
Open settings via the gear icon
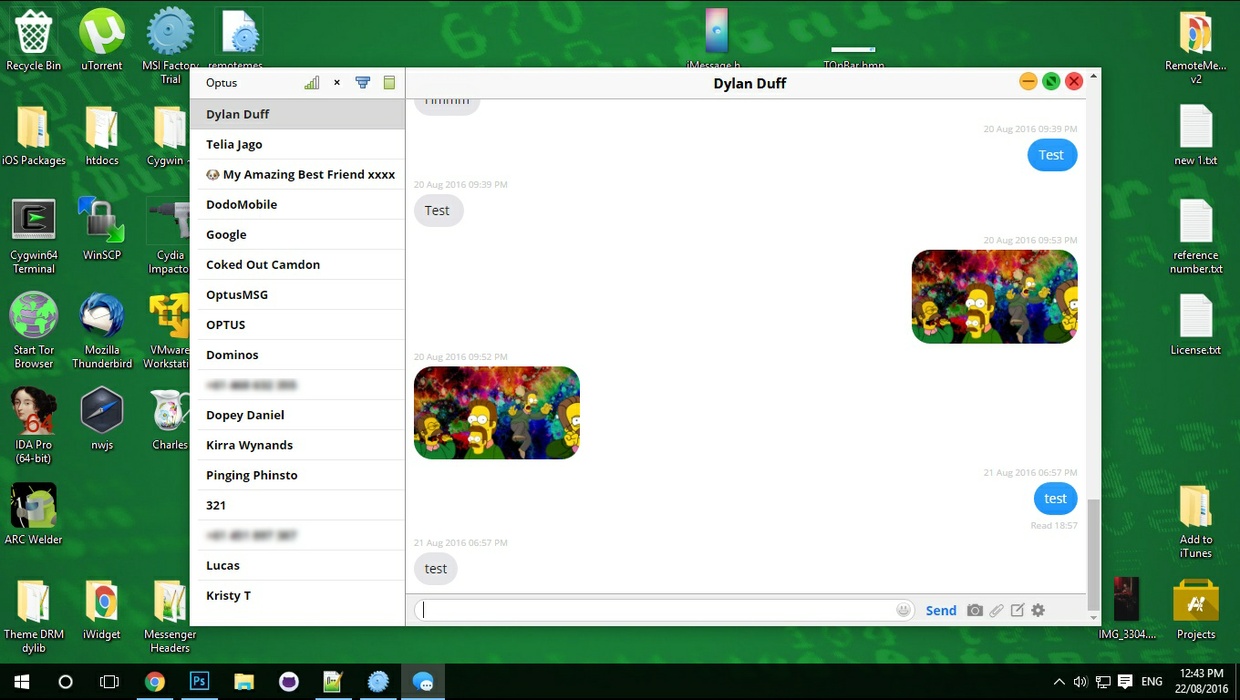(x=1038, y=610)
